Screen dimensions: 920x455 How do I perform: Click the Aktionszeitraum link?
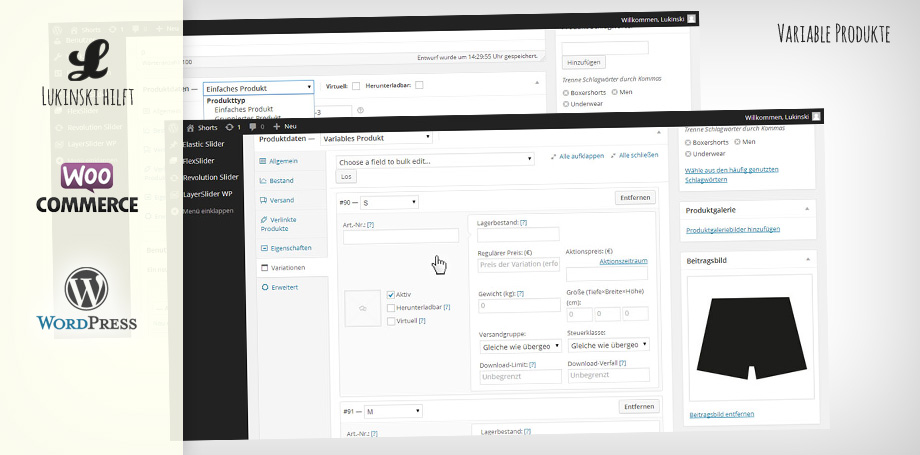(x=623, y=261)
